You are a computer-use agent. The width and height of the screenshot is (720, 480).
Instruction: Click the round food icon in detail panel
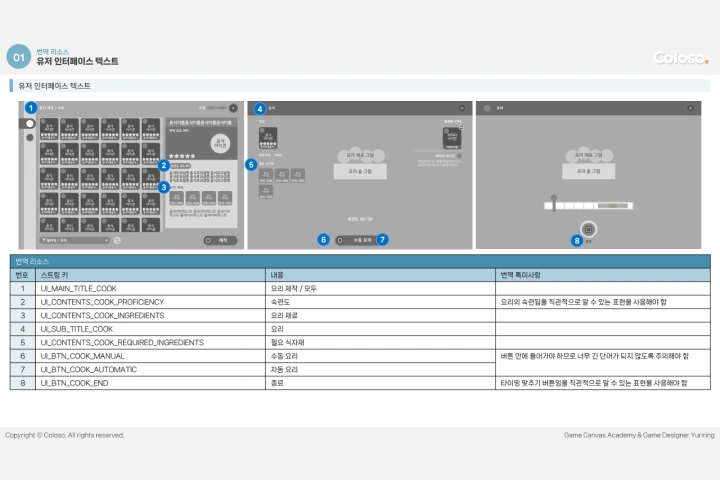point(220,143)
